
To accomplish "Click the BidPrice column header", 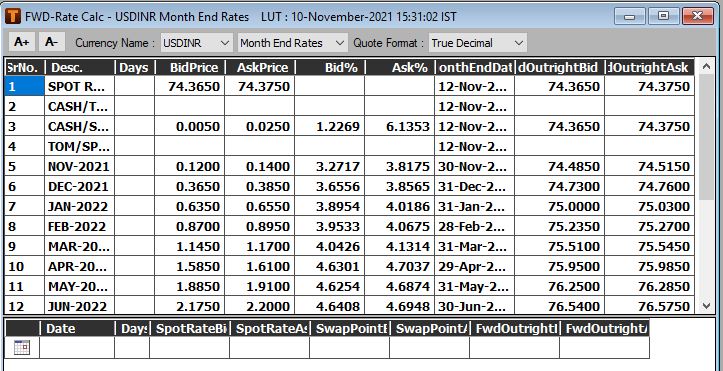I will pyautogui.click(x=190, y=68).
